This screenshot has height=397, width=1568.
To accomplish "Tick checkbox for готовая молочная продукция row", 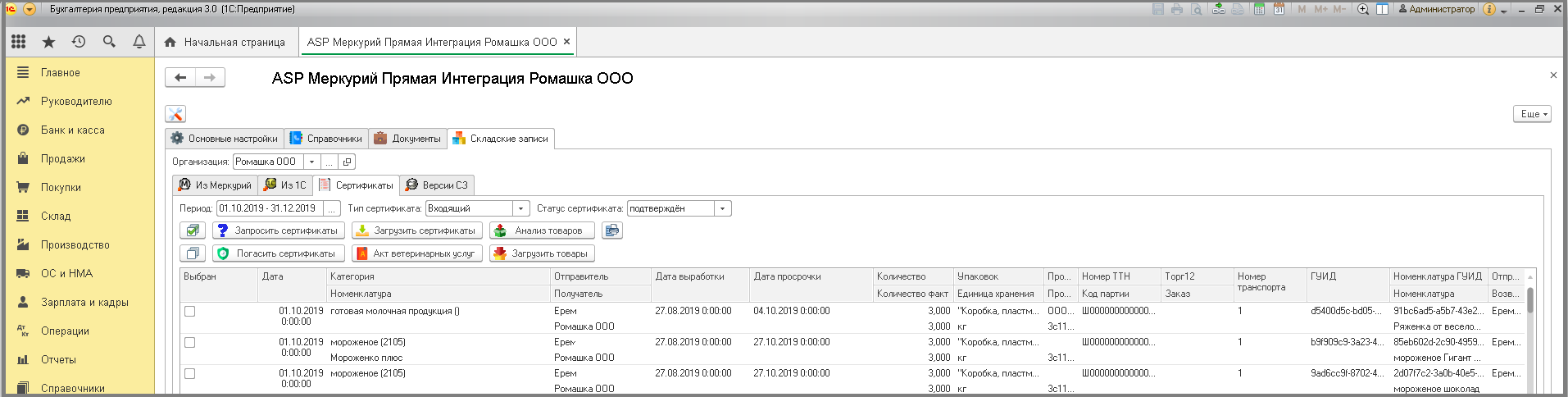I will 189,312.
